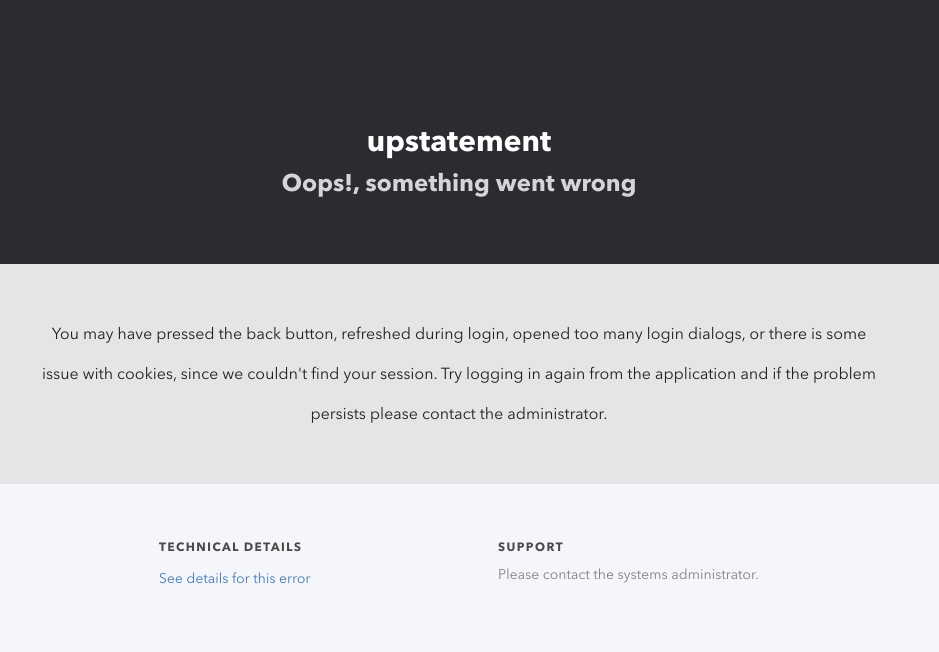Click the first line of the error message
The width and height of the screenshot is (939, 652).
point(458,333)
